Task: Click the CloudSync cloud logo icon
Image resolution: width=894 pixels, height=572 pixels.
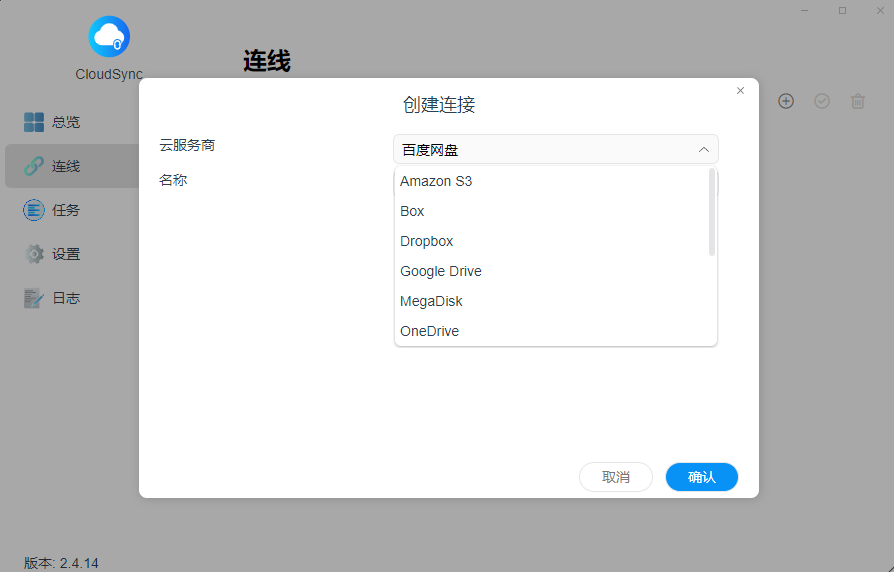Action: coord(109,37)
